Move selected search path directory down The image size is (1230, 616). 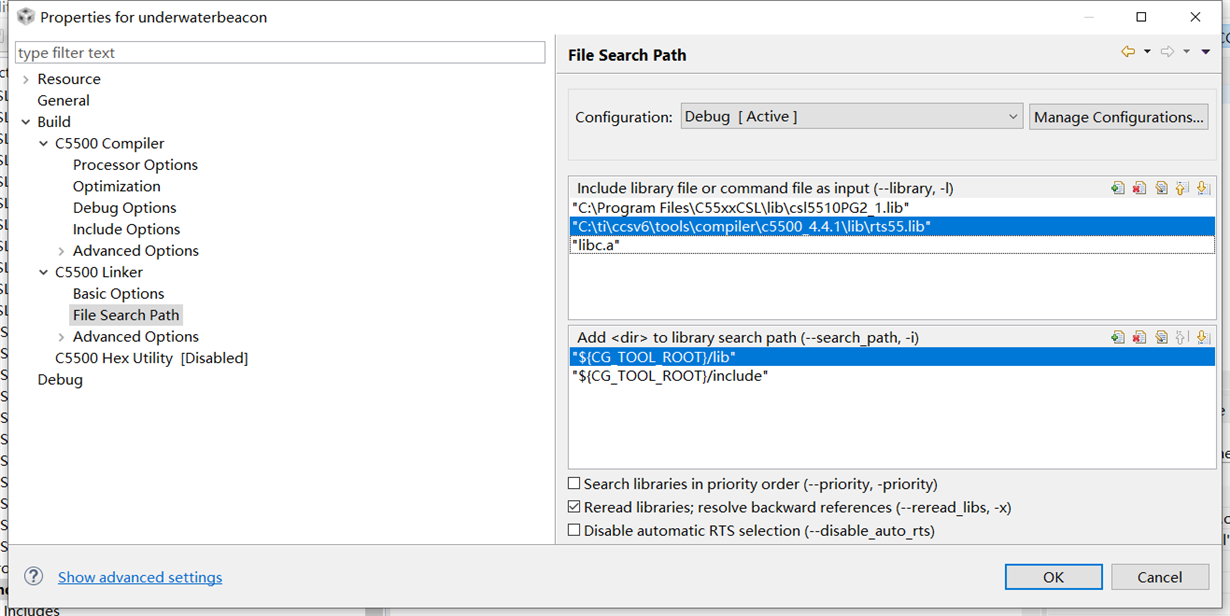coord(1203,338)
